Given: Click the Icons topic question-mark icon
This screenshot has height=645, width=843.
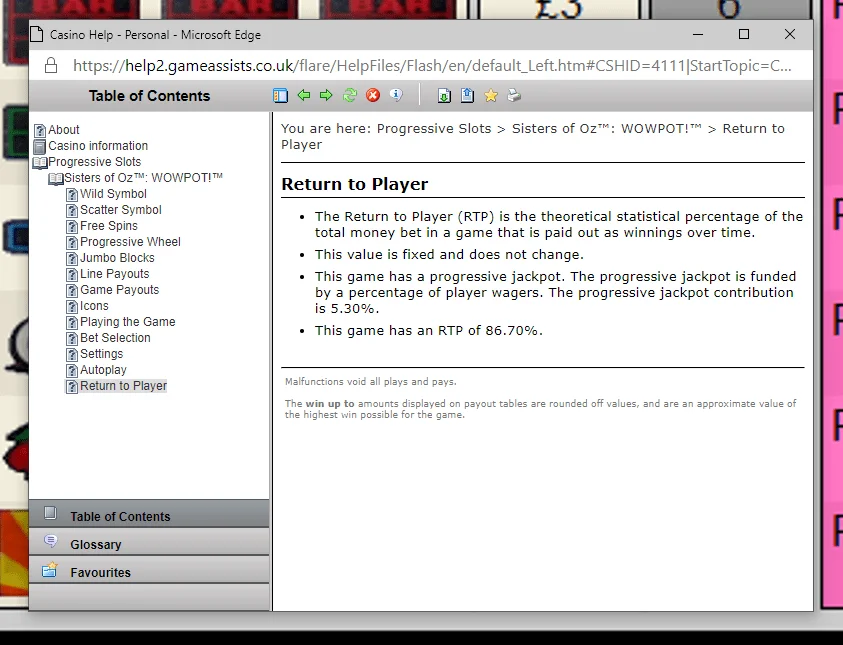Looking at the screenshot, I should [72, 307].
